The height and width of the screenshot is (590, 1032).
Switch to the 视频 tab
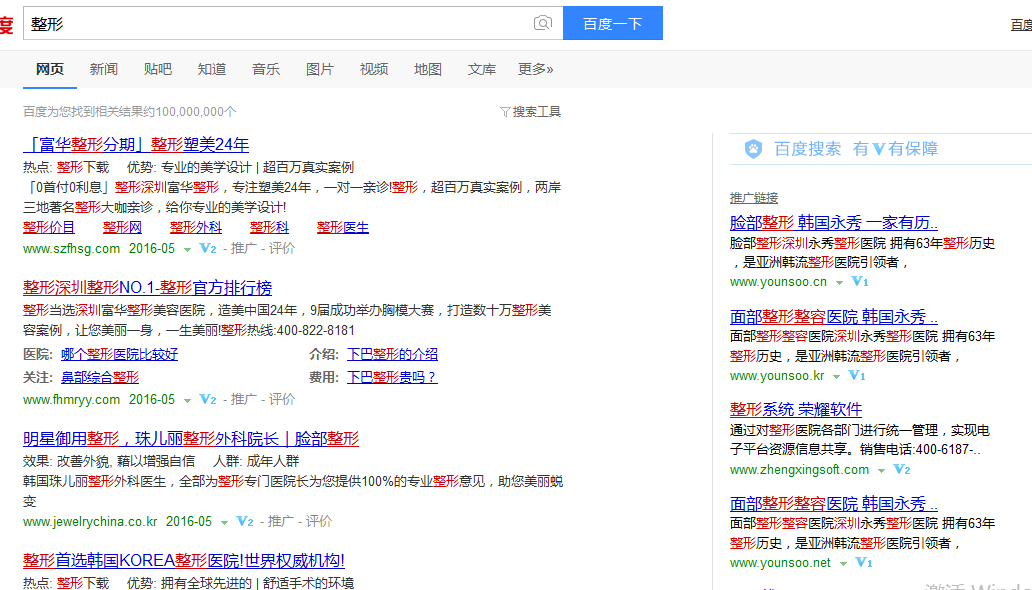click(x=374, y=69)
